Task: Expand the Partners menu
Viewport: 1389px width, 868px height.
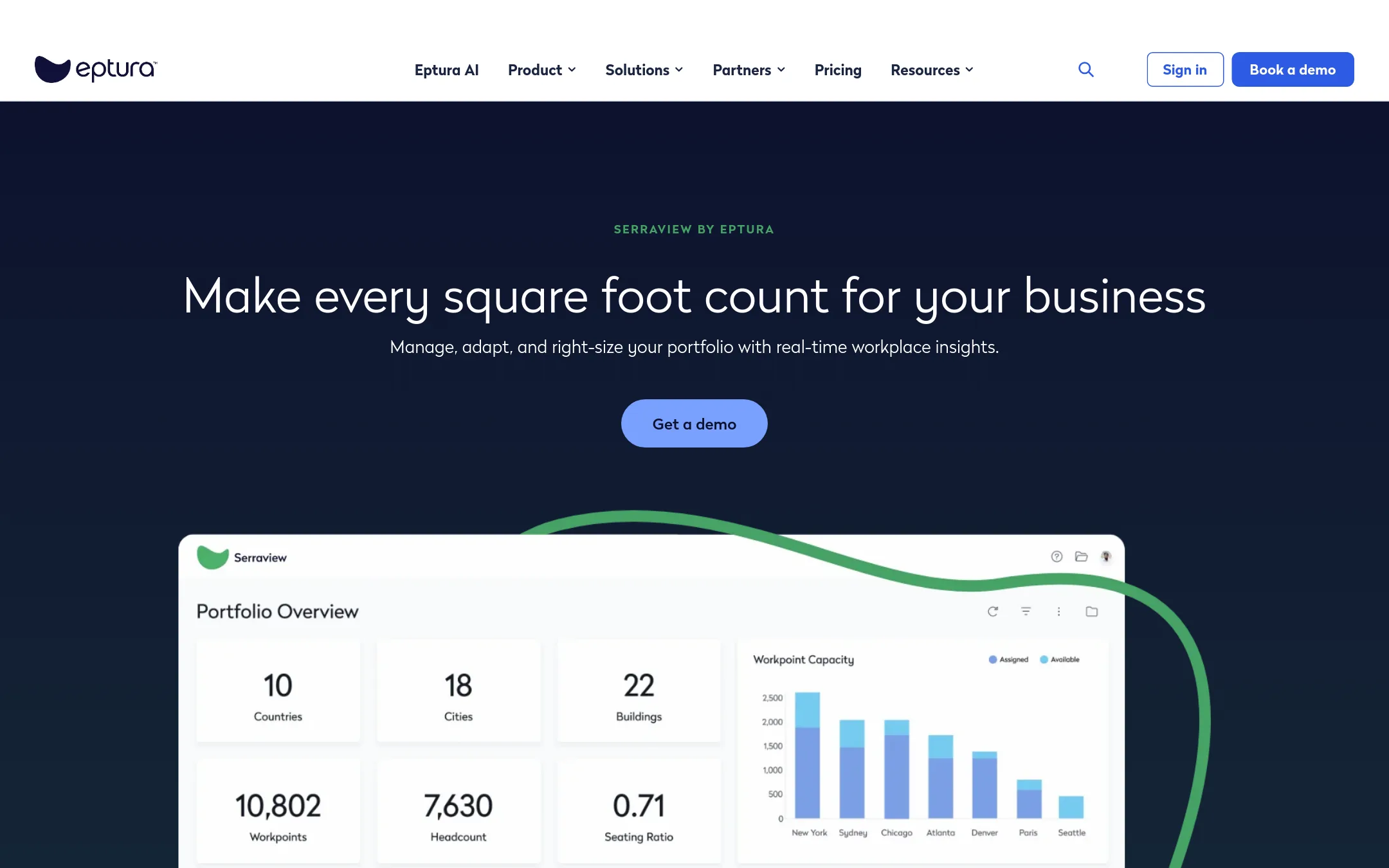Action: (x=749, y=69)
